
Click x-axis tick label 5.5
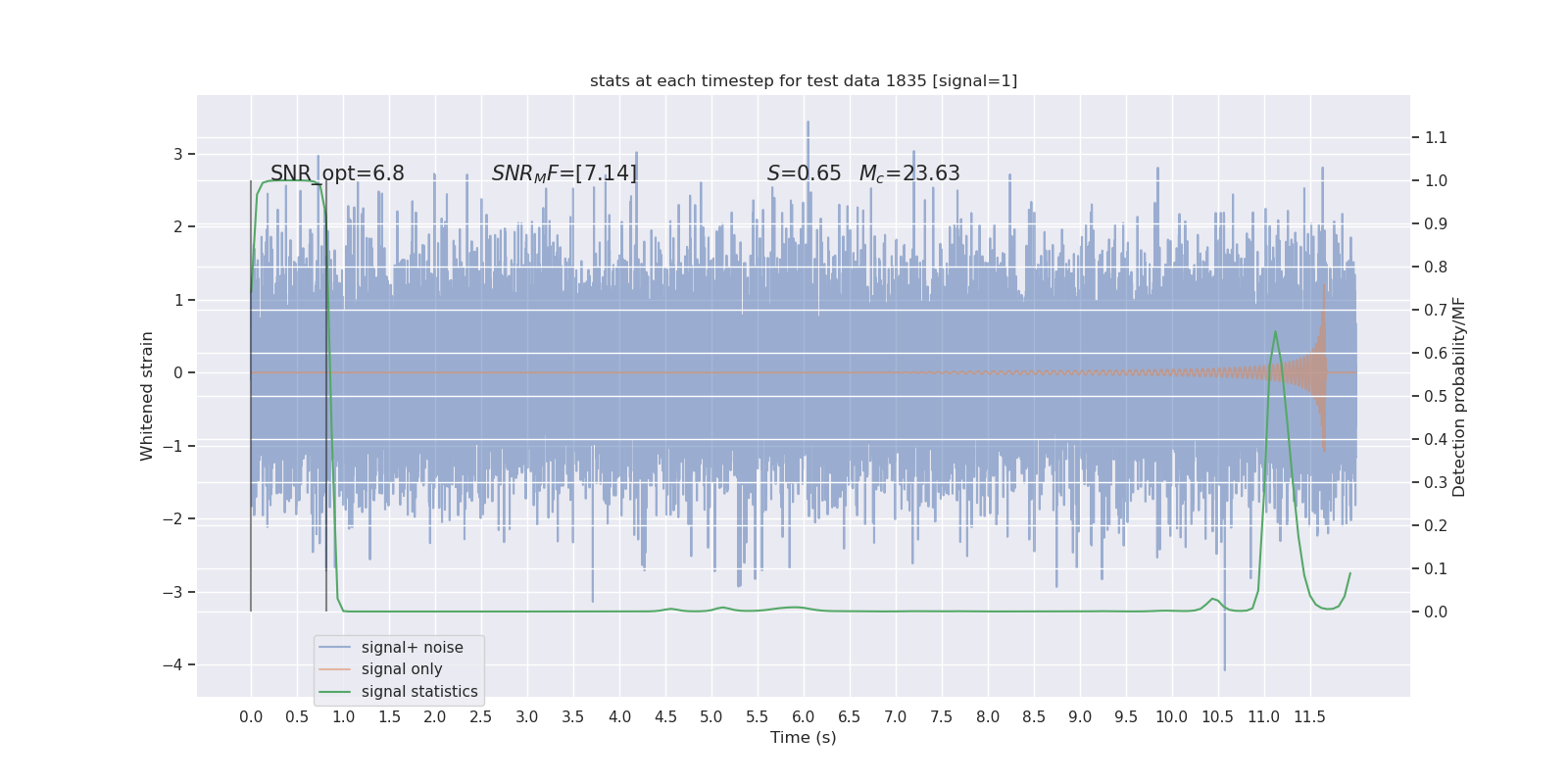pyautogui.click(x=758, y=717)
